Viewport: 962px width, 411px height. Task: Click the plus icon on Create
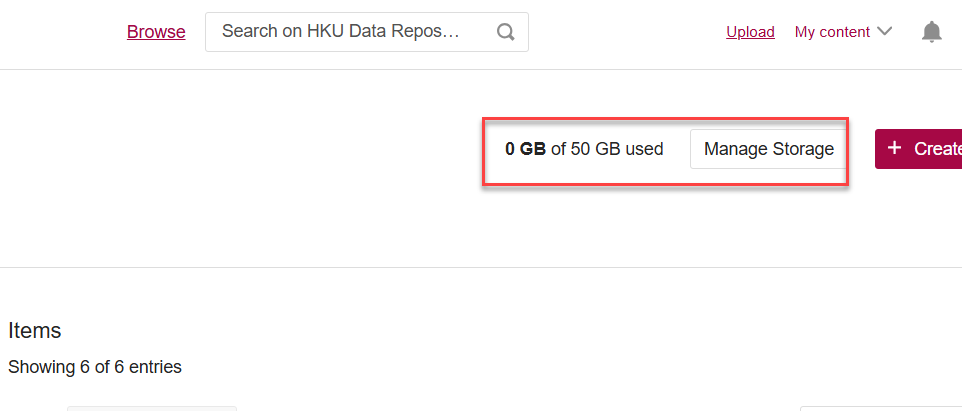(x=895, y=148)
